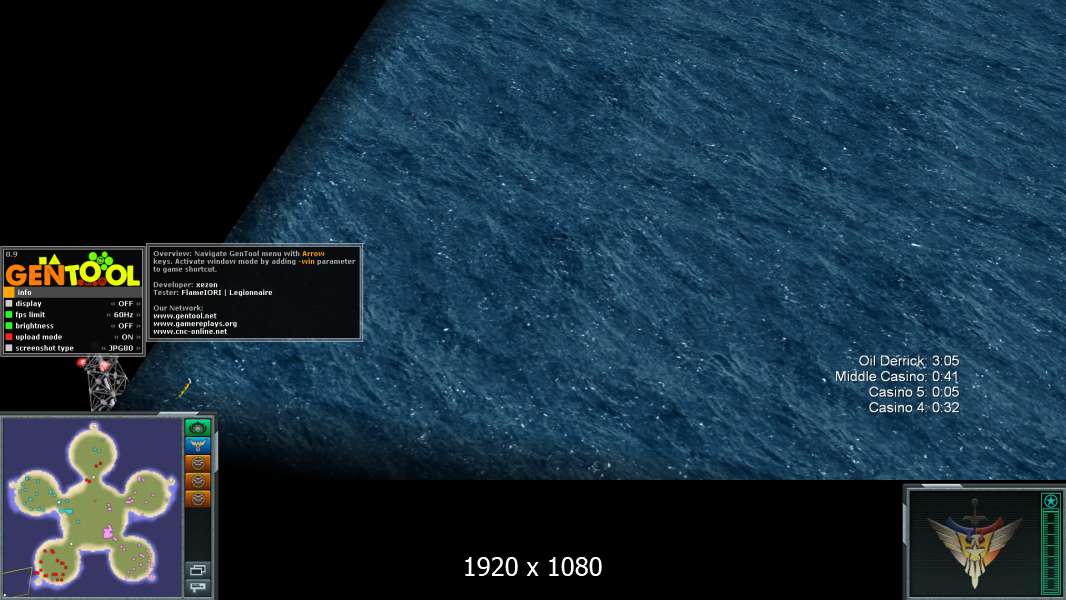Click right arrow of screenshot type
This screenshot has width=1066, height=600.
tap(138, 348)
